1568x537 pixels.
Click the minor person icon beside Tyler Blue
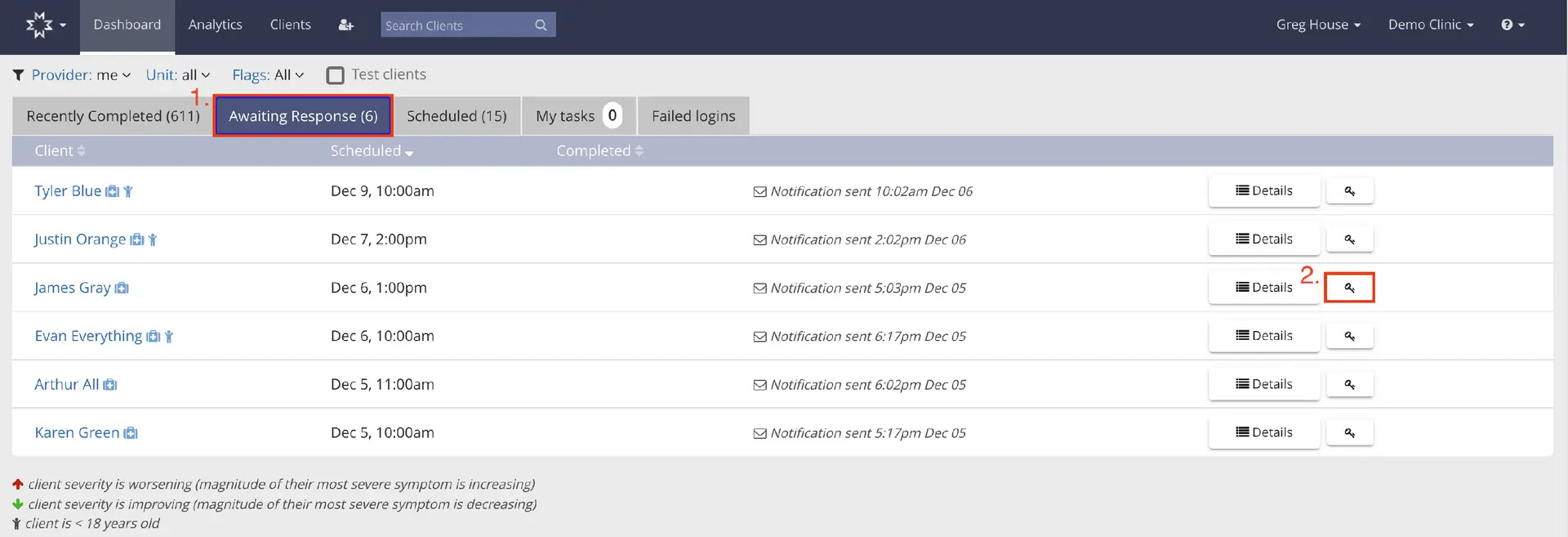pos(128,191)
